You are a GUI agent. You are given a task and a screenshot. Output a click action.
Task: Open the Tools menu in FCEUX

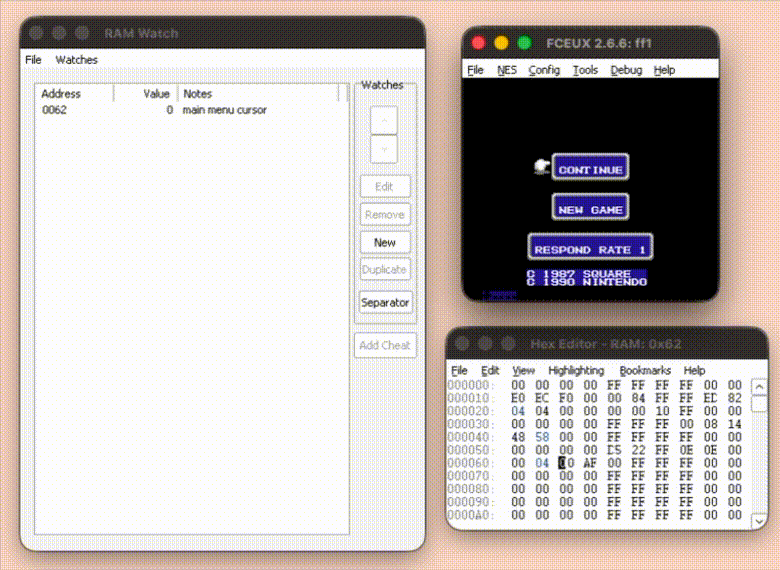585,70
